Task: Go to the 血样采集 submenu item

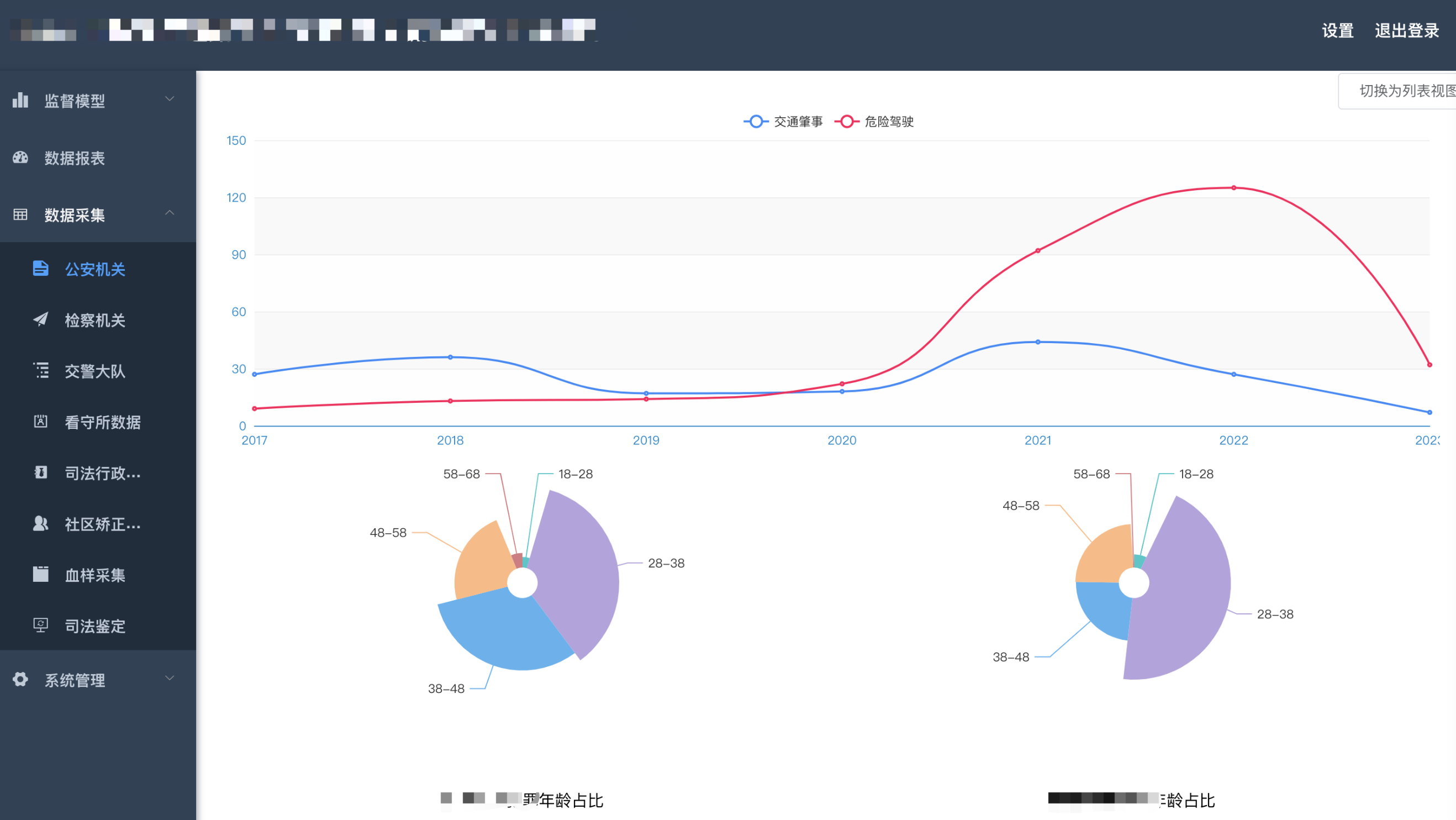Action: (98, 575)
